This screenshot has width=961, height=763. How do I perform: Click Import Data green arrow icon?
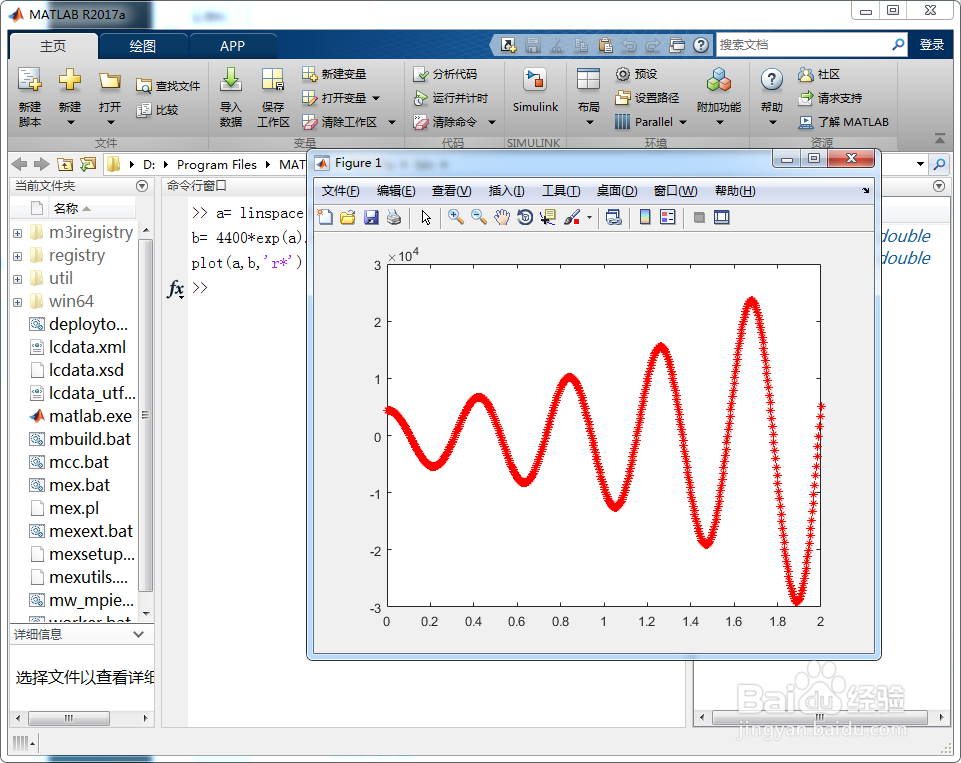click(230, 80)
